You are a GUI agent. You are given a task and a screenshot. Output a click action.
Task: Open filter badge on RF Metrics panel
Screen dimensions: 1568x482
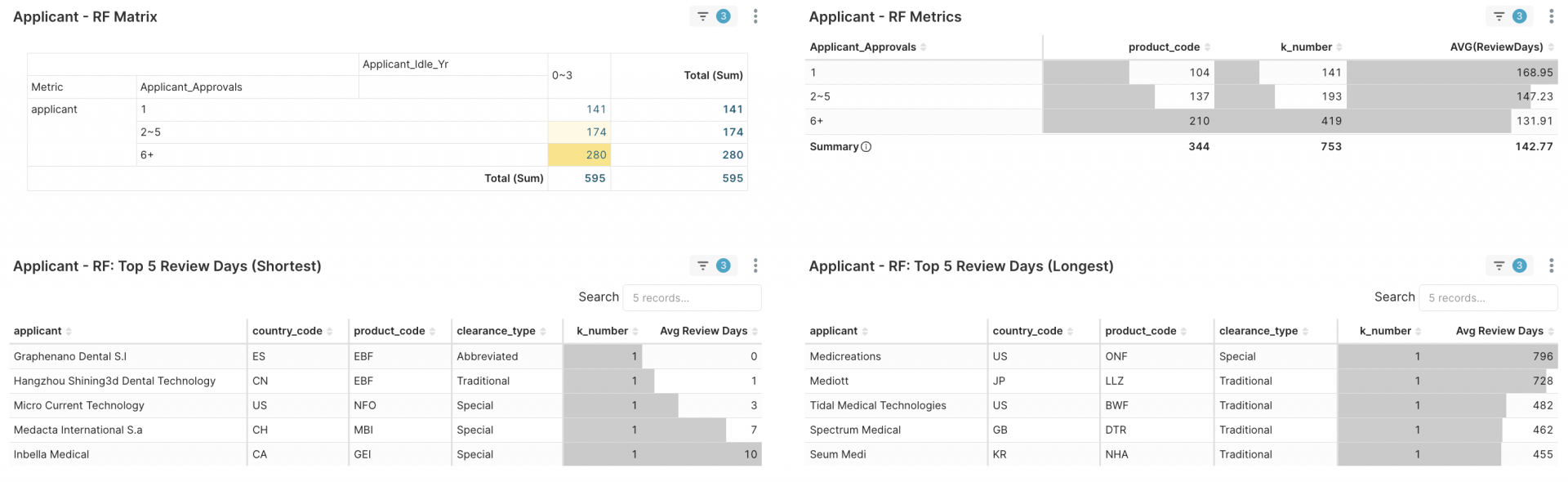pos(1509,16)
